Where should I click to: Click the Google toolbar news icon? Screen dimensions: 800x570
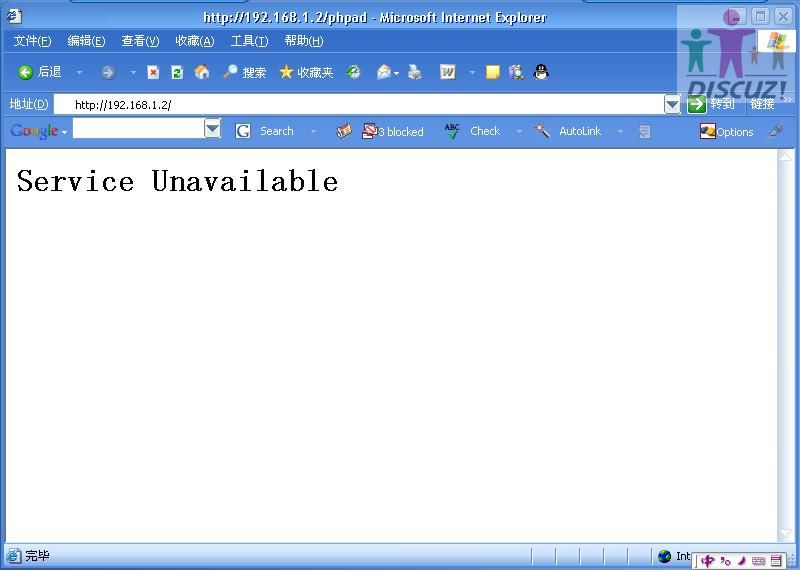(344, 131)
